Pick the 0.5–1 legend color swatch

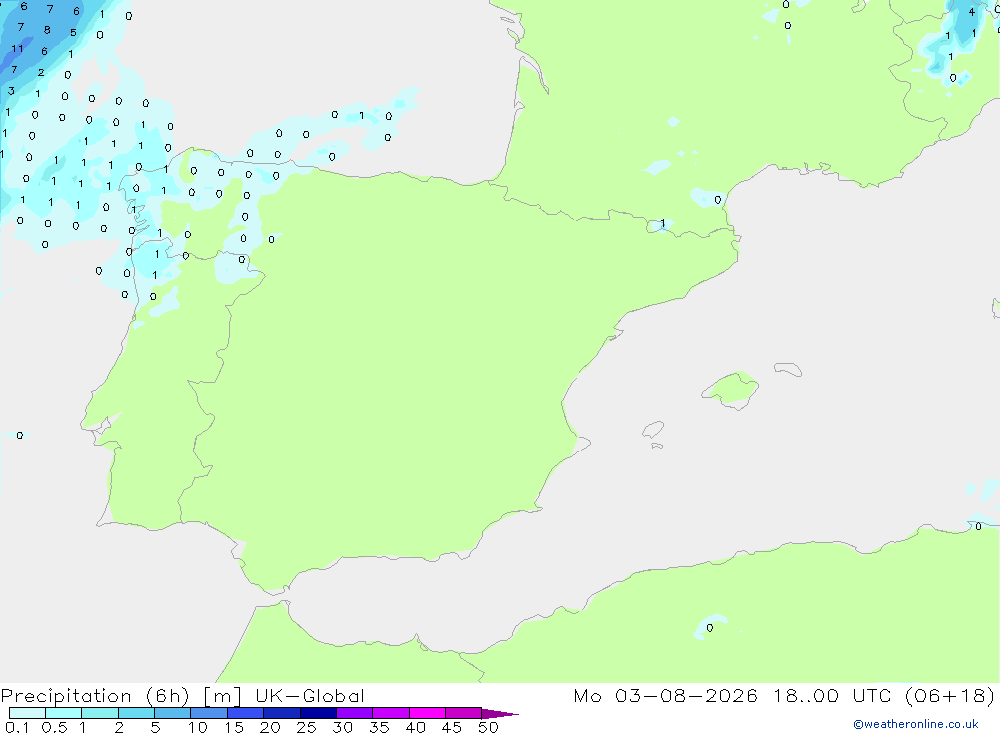[63, 713]
